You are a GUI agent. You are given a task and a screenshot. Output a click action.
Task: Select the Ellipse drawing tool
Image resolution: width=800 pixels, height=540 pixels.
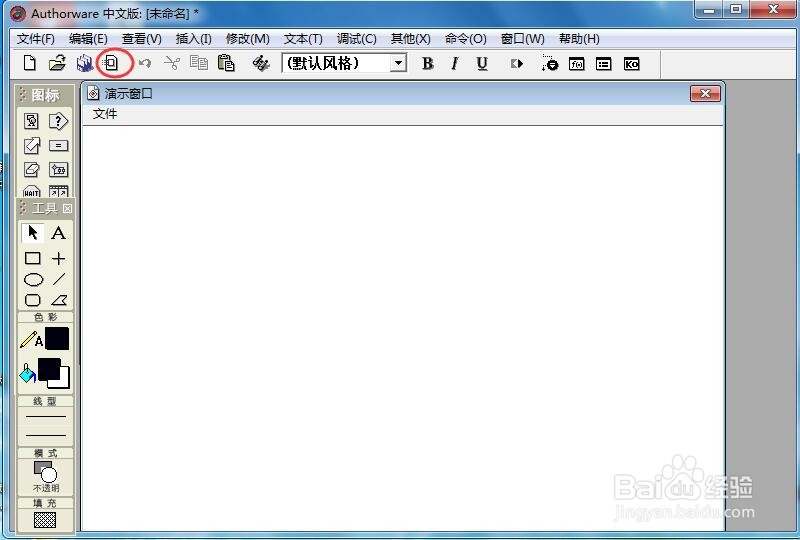34,280
